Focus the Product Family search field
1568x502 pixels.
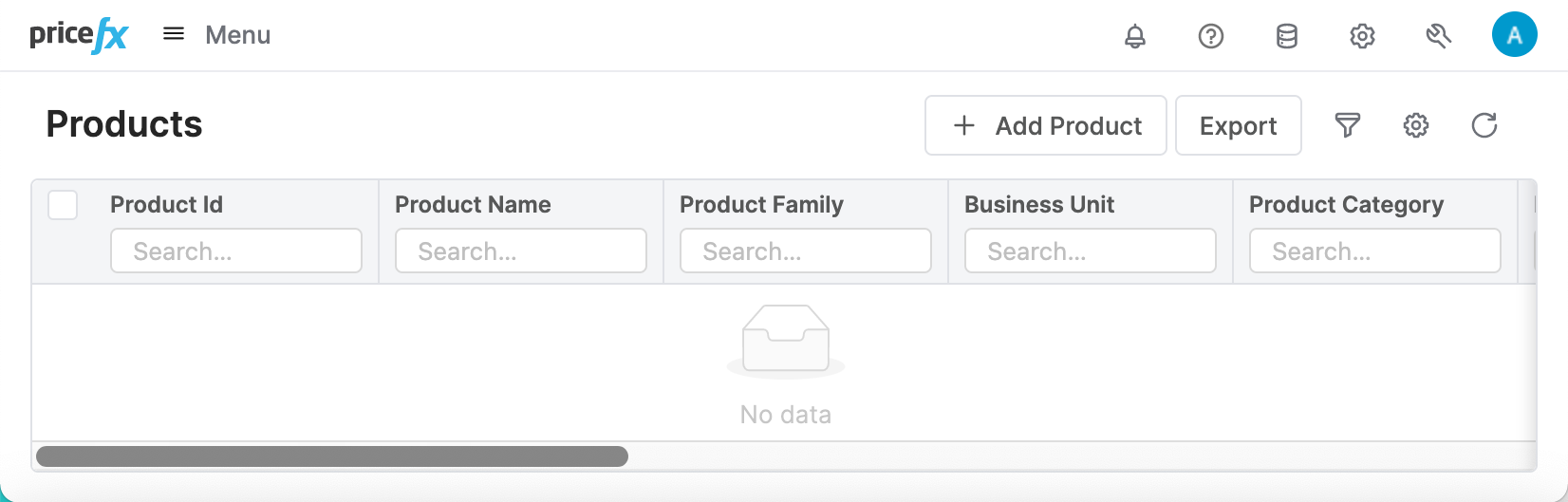[806, 251]
